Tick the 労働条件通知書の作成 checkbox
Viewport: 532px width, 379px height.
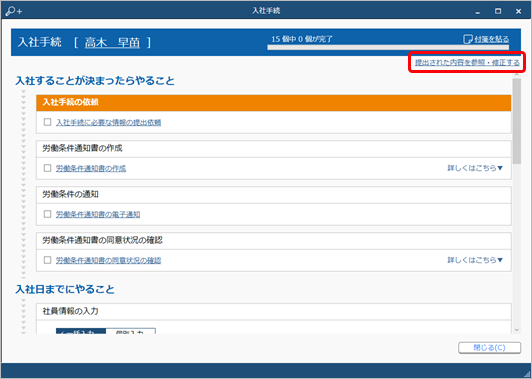coord(48,168)
